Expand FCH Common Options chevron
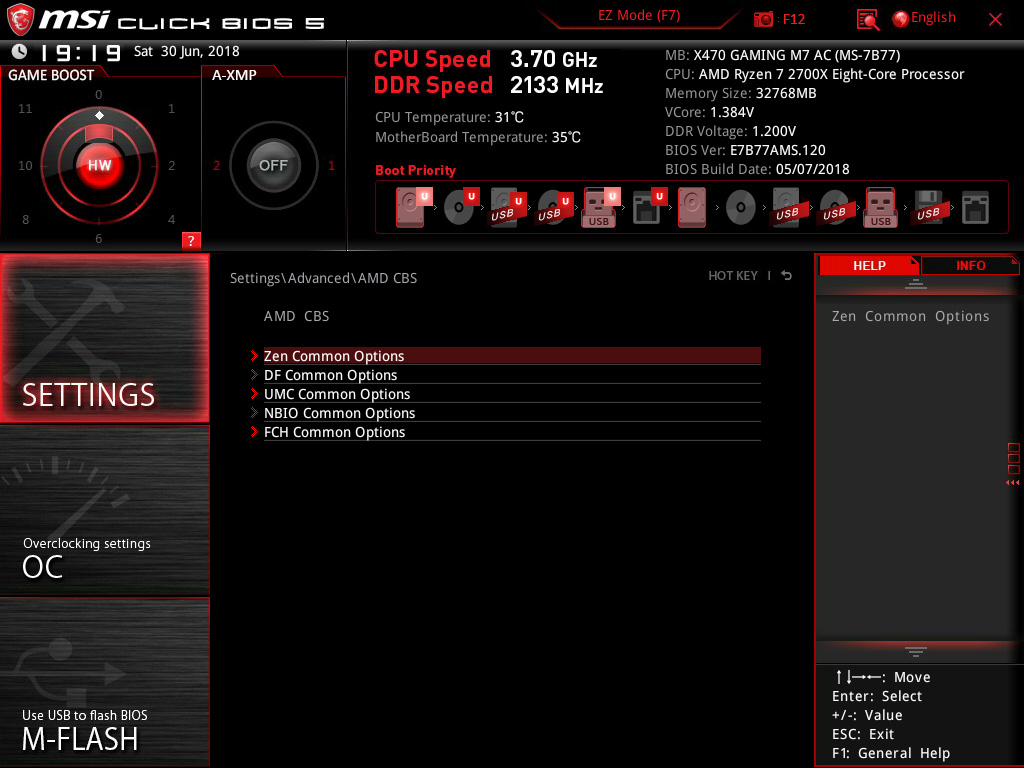Image resolution: width=1024 pixels, height=768 pixels. [254, 432]
